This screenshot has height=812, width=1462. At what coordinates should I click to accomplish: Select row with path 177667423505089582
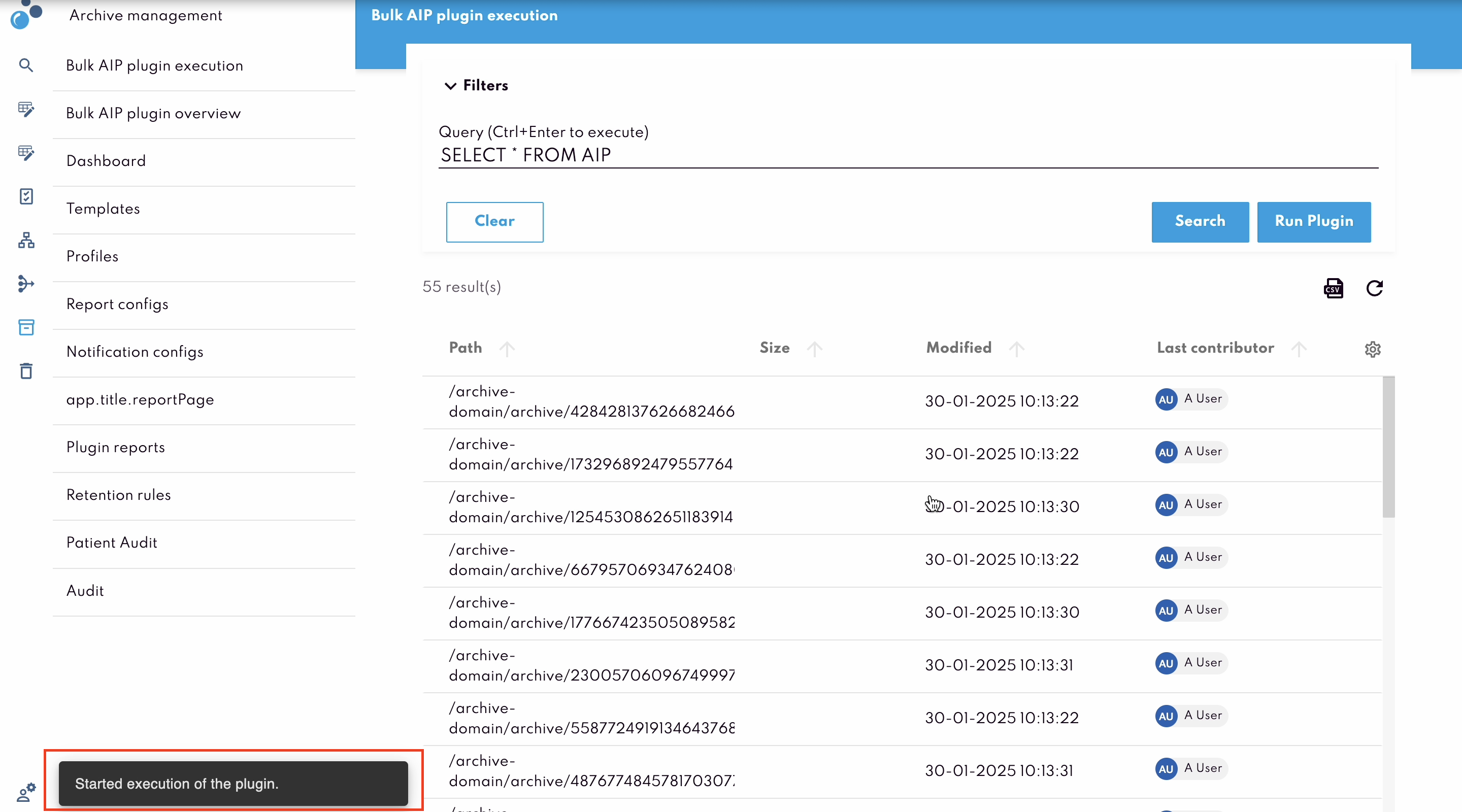pos(902,613)
